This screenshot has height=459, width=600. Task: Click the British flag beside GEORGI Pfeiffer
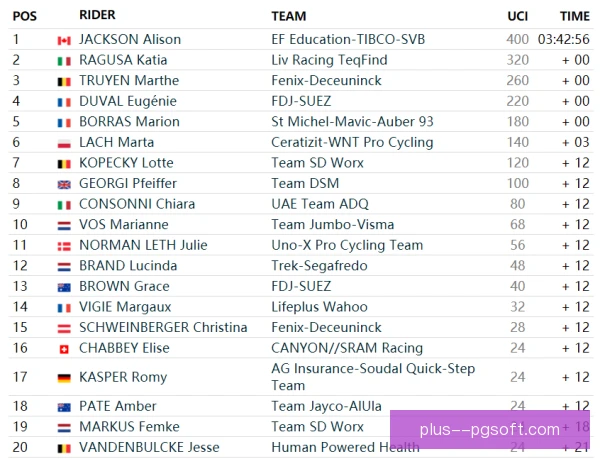point(64,185)
